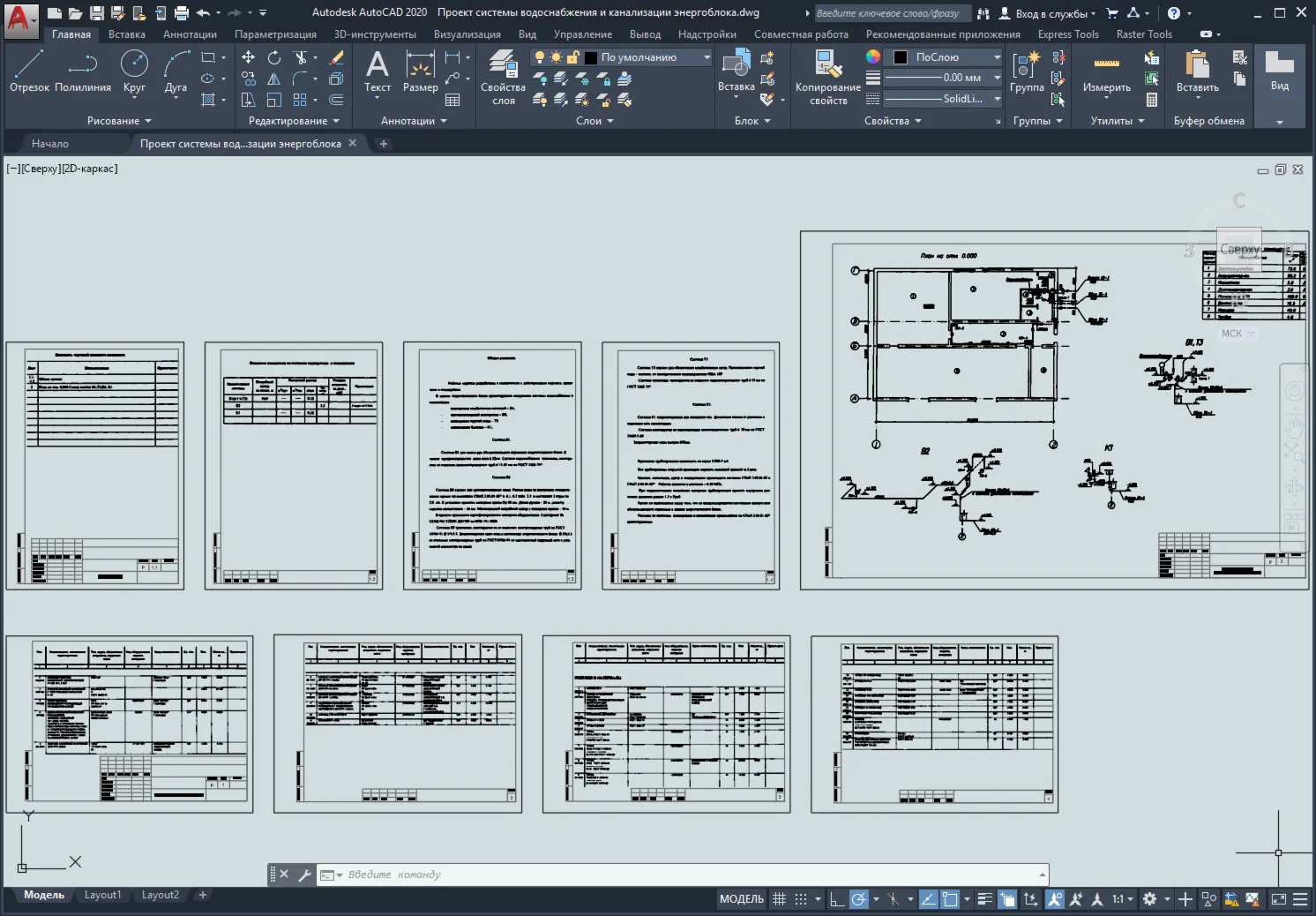The width and height of the screenshot is (1316, 916).
Task: Toggle object snap tracking
Action: pos(928,899)
